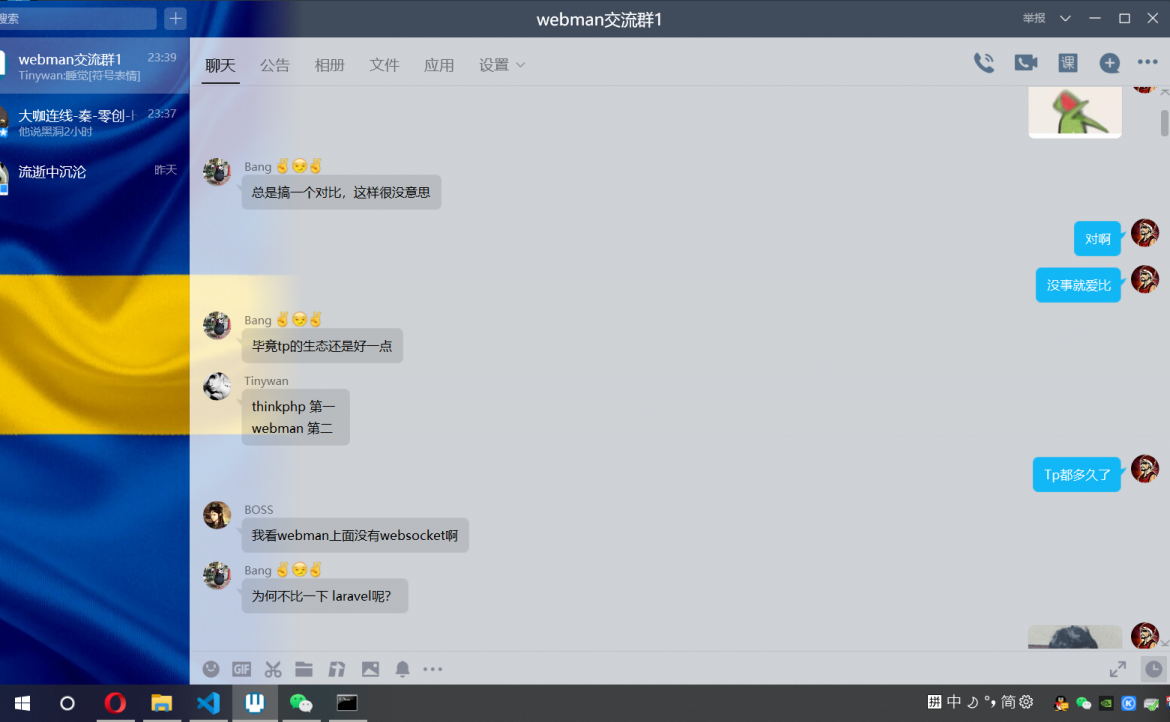Open Cortana search circle on taskbar

click(x=67, y=703)
